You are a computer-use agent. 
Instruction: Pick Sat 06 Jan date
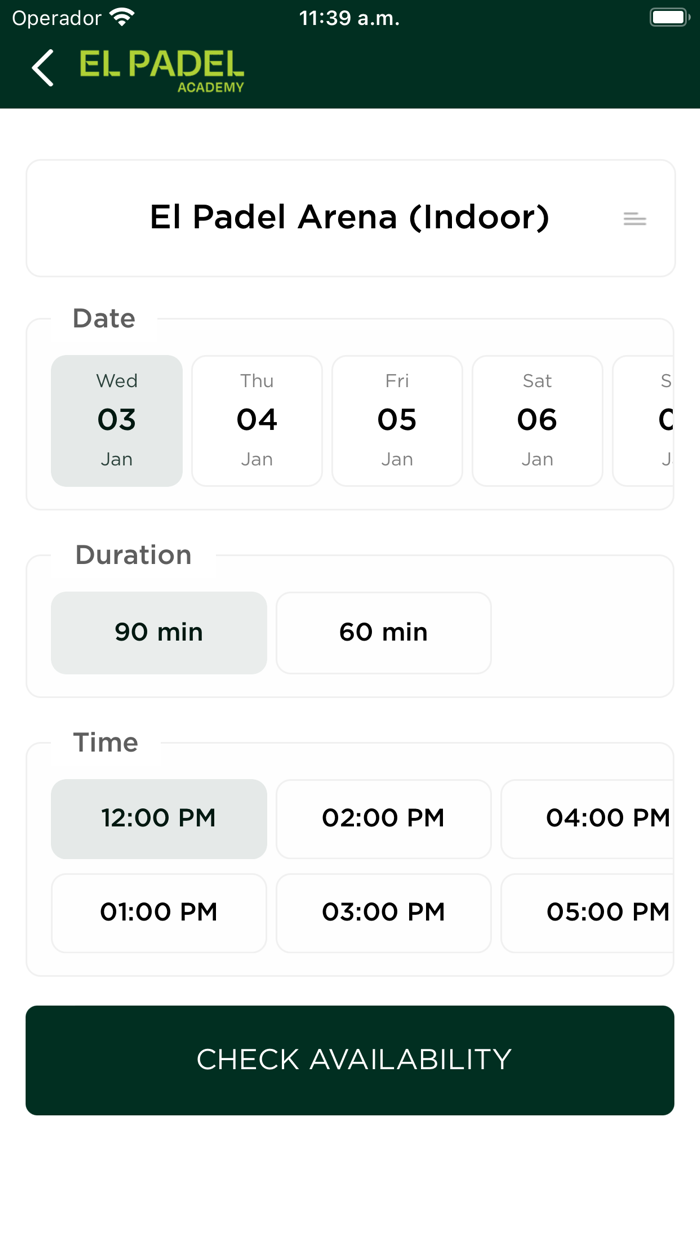537,421
